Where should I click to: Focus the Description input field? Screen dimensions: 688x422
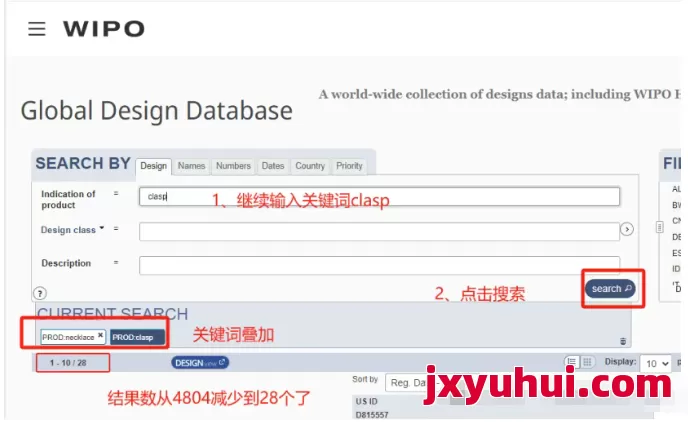[x=379, y=265]
